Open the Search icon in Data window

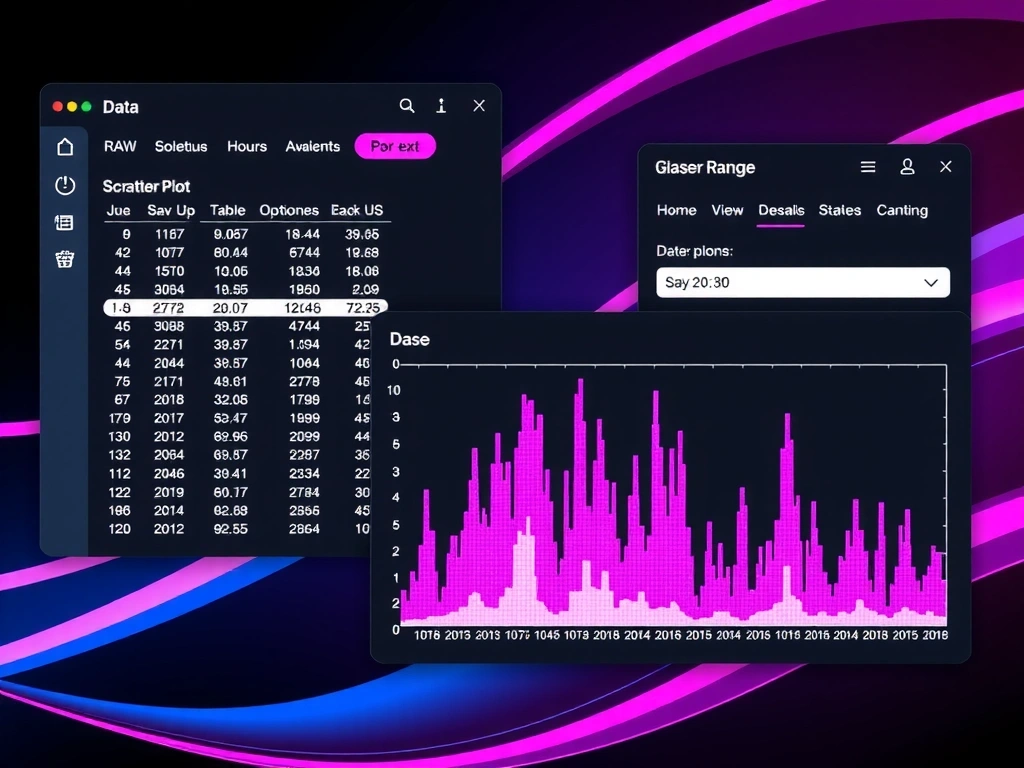[x=407, y=105]
